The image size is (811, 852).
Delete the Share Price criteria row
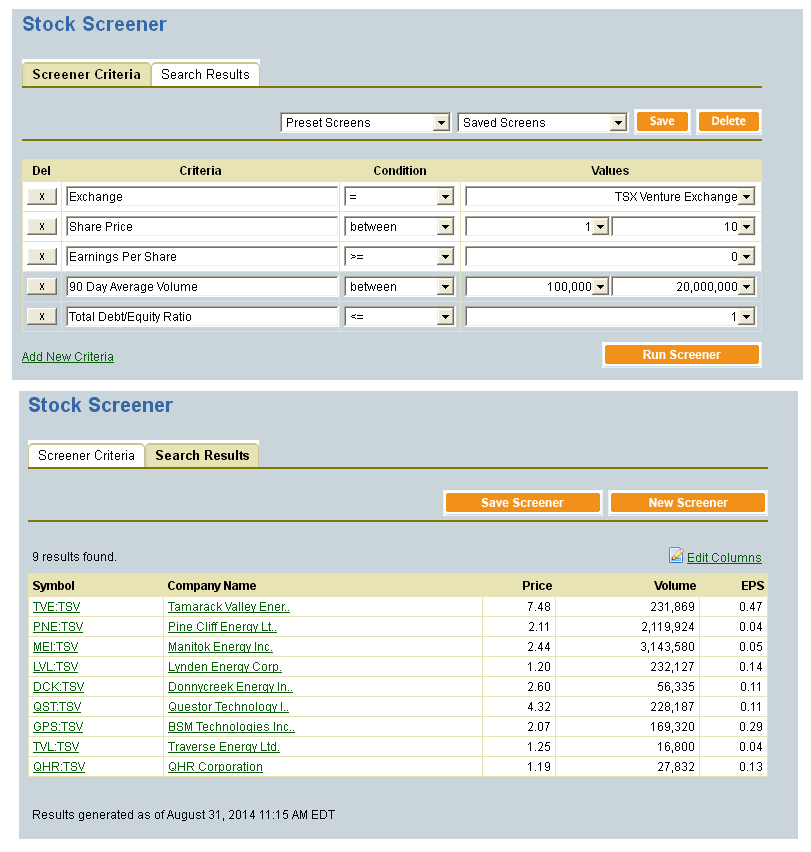tap(42, 227)
